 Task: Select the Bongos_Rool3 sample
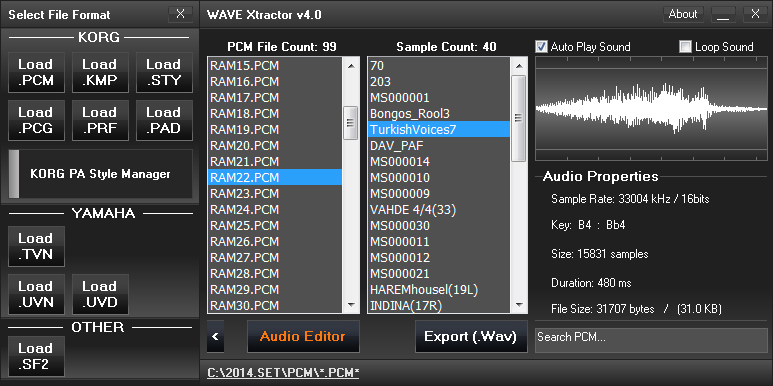pyautogui.click(x=439, y=113)
